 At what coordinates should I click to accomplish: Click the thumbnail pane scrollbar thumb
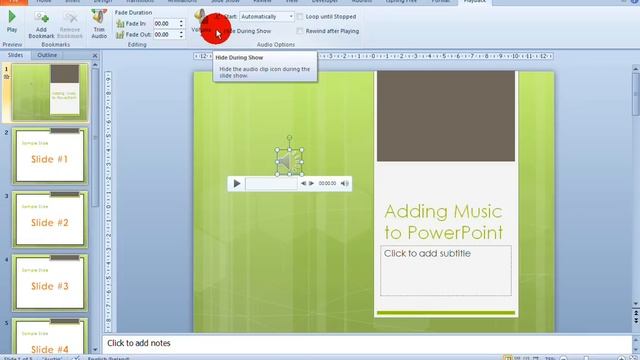tap(95, 137)
